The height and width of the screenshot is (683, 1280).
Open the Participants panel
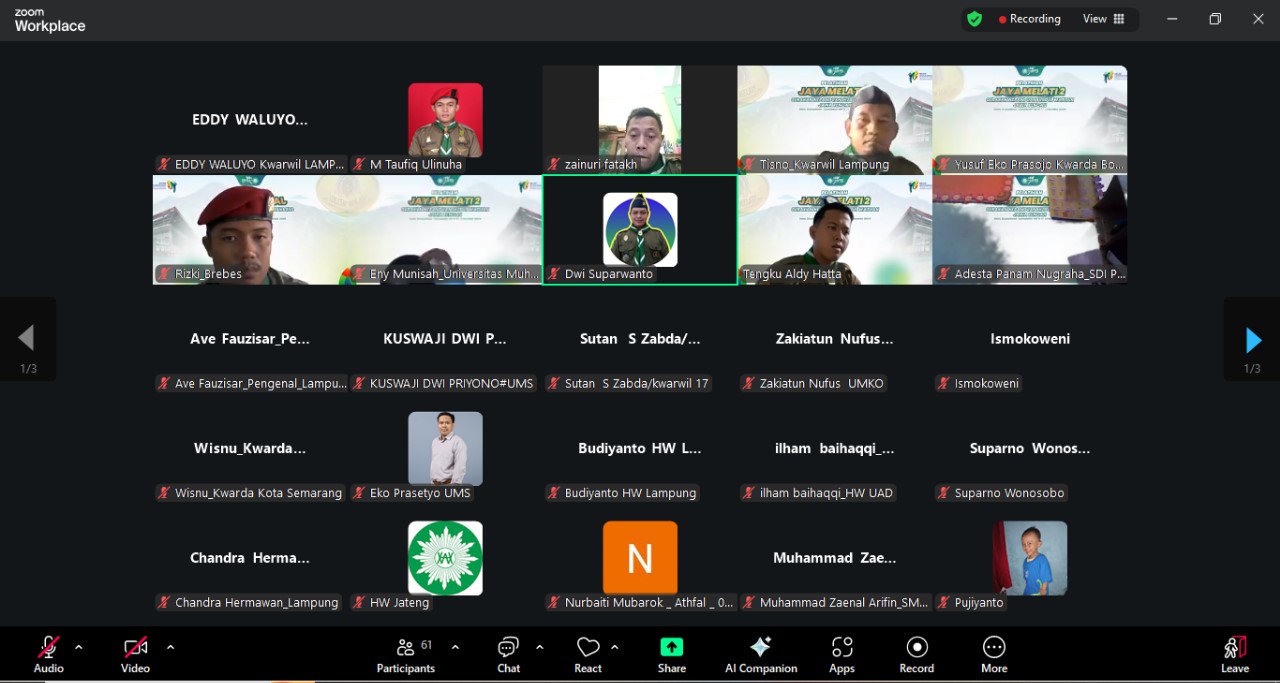405,654
